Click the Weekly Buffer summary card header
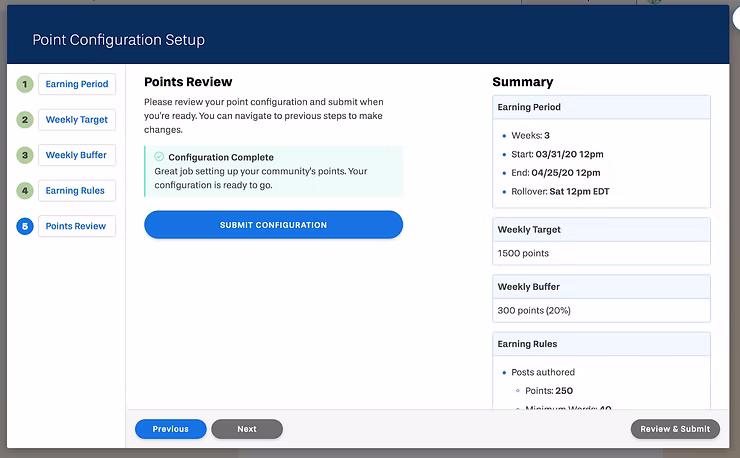 (x=601, y=287)
